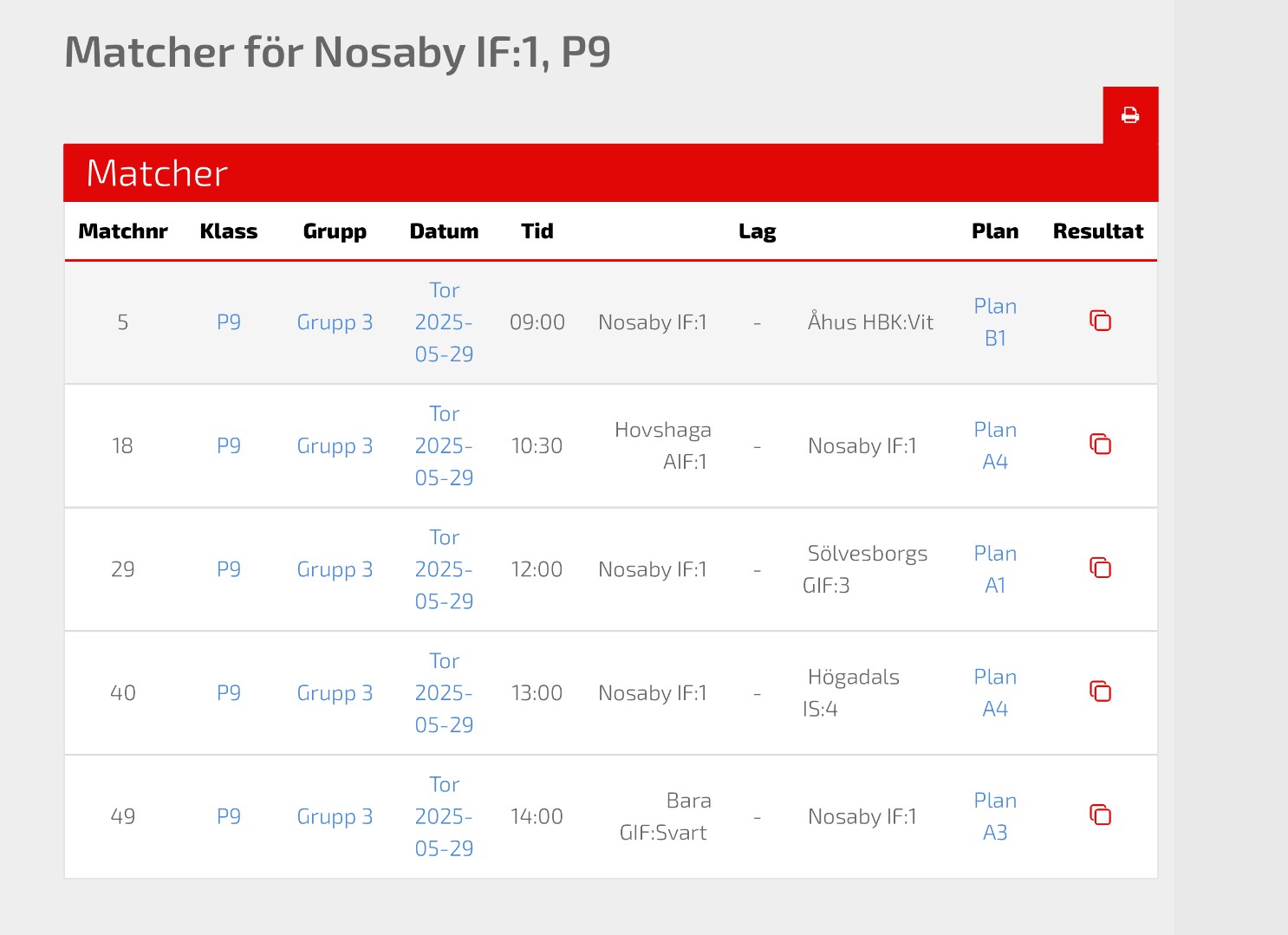1288x935 pixels.
Task: Open Plan B1 field link
Action: tap(995, 322)
